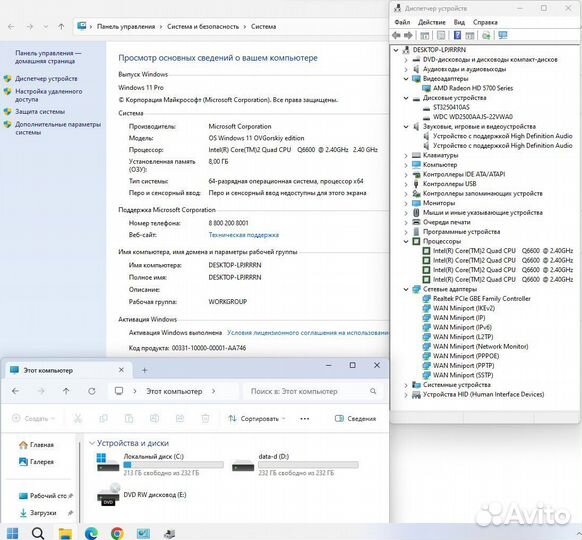
Task: Launch Google Chrome from taskbar
Action: point(117,533)
